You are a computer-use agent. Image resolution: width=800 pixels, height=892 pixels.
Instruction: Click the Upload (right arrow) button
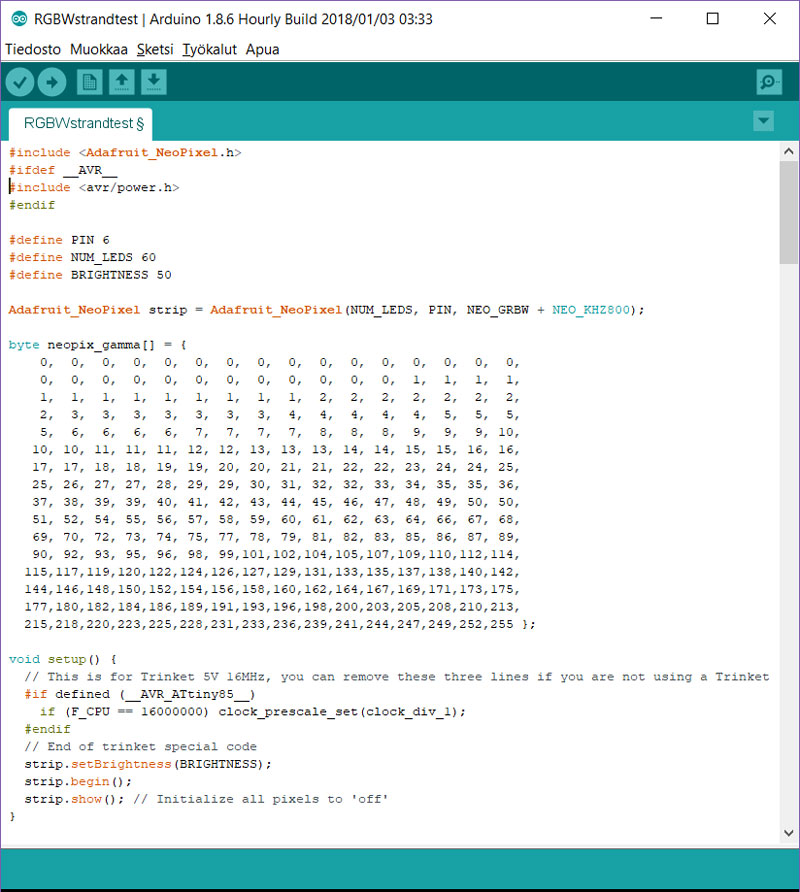coord(52,82)
